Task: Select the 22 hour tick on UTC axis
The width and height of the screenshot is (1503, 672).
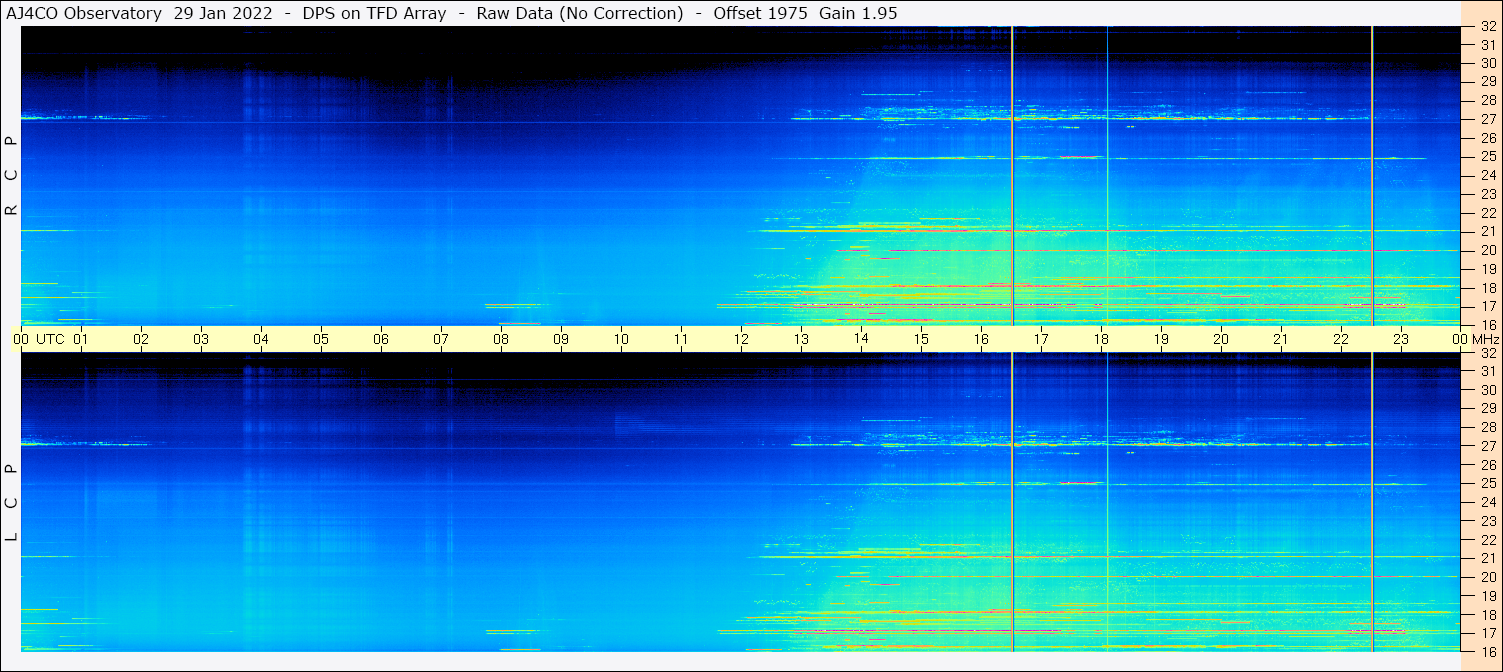Action: tap(1341, 339)
